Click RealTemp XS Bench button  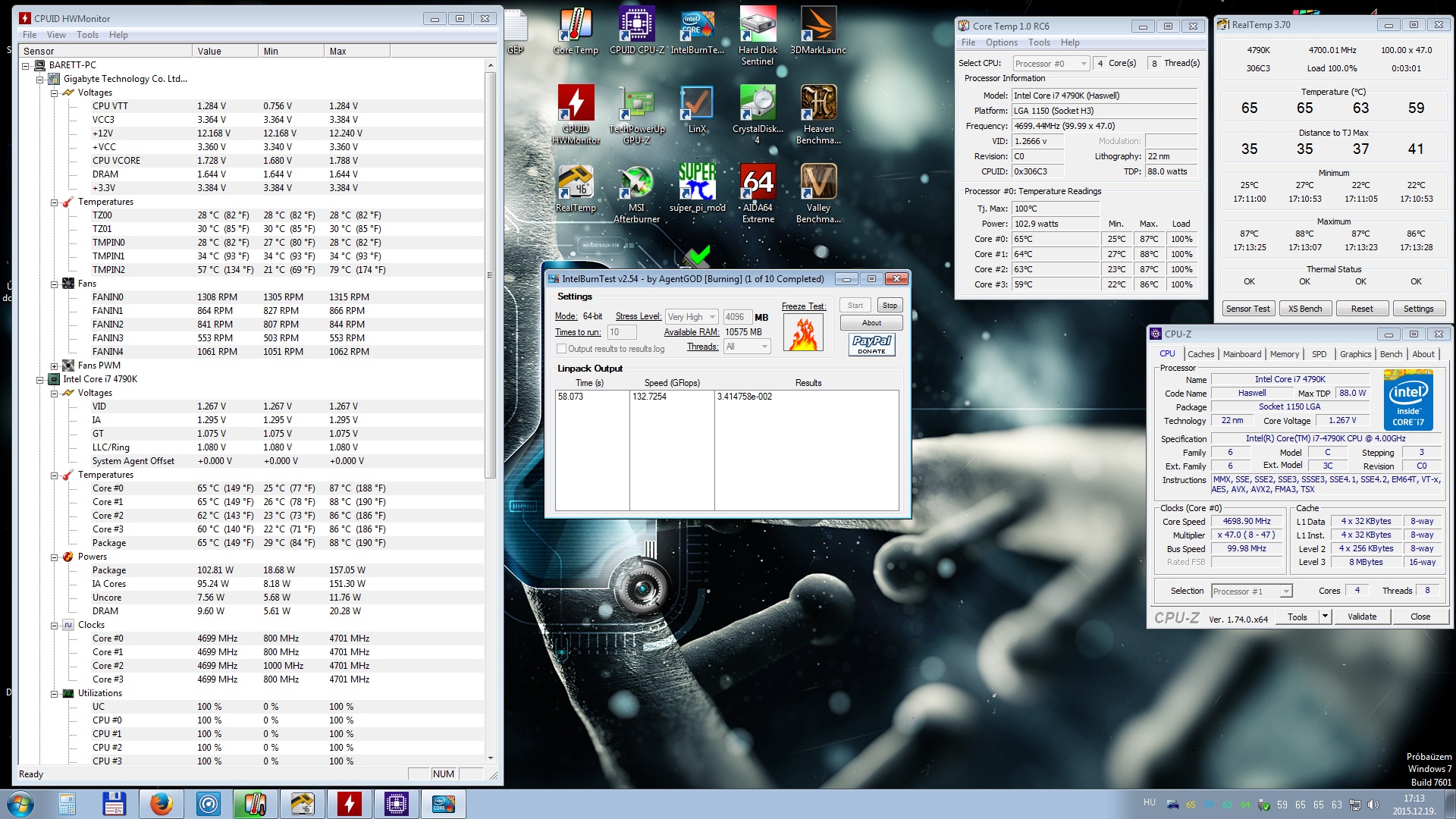point(1304,309)
